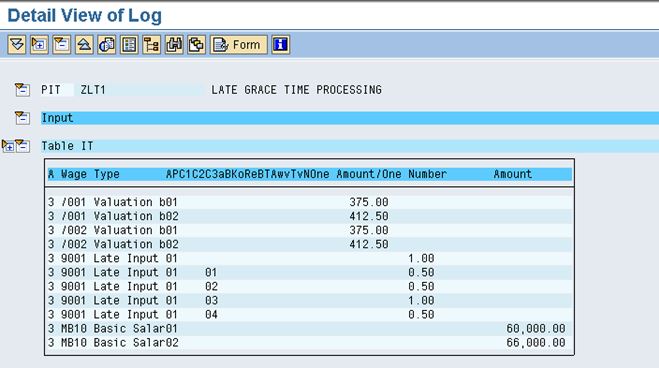Open the tree structure toolbar icon
Screen dimensions: 659x368
click(152, 45)
